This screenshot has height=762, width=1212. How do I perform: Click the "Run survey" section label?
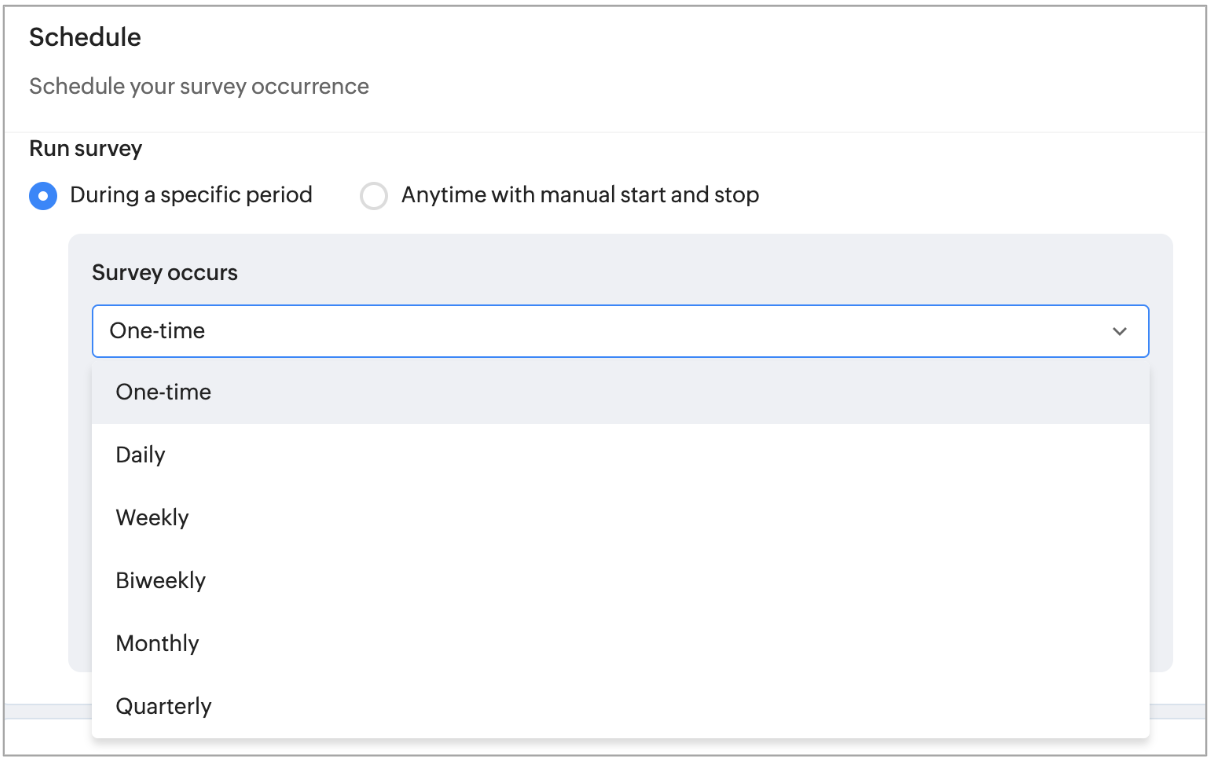click(85, 149)
